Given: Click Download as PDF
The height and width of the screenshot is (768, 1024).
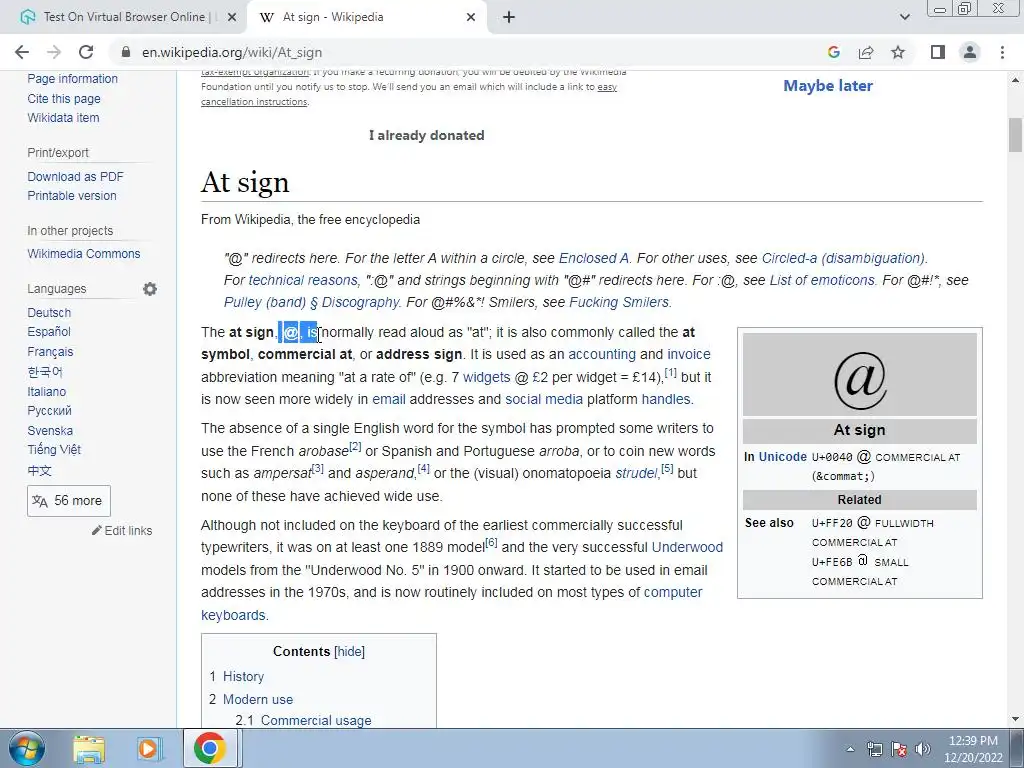Looking at the screenshot, I should [x=75, y=176].
